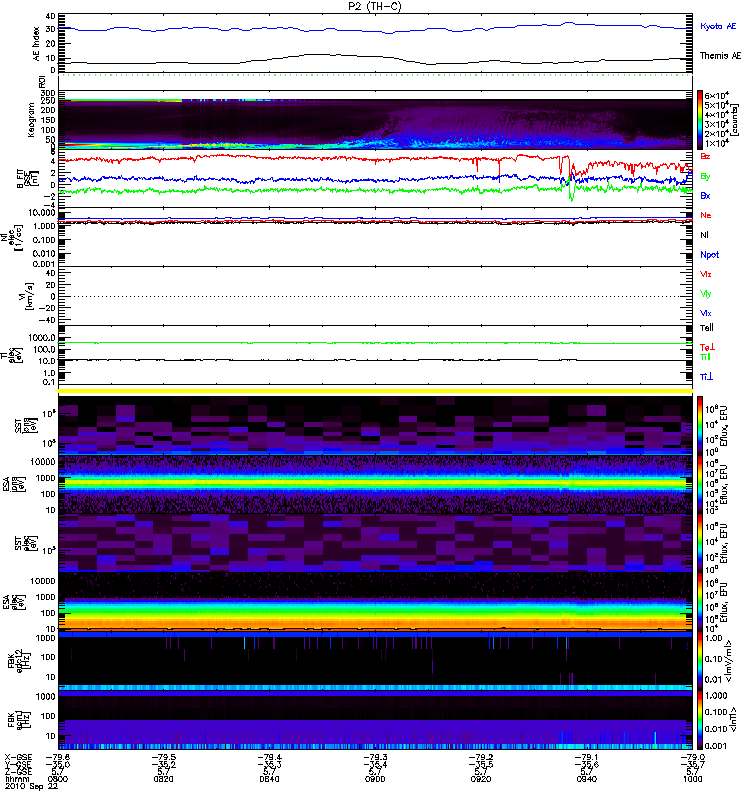The height and width of the screenshot is (800, 750).
Task: Click the green Viy legend label
Action: coord(706,294)
